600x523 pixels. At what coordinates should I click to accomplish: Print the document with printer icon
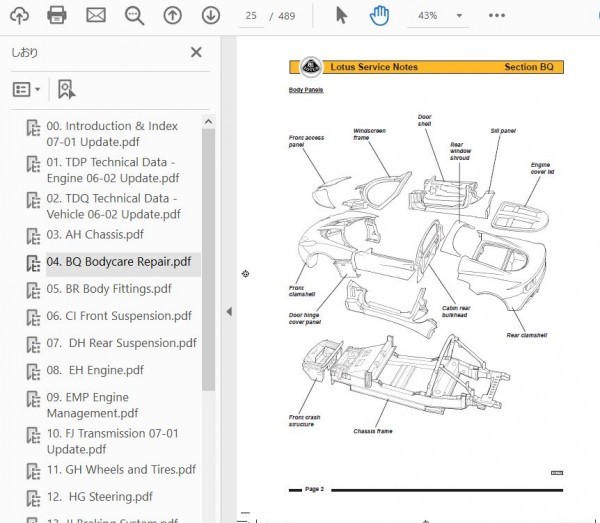pos(57,16)
